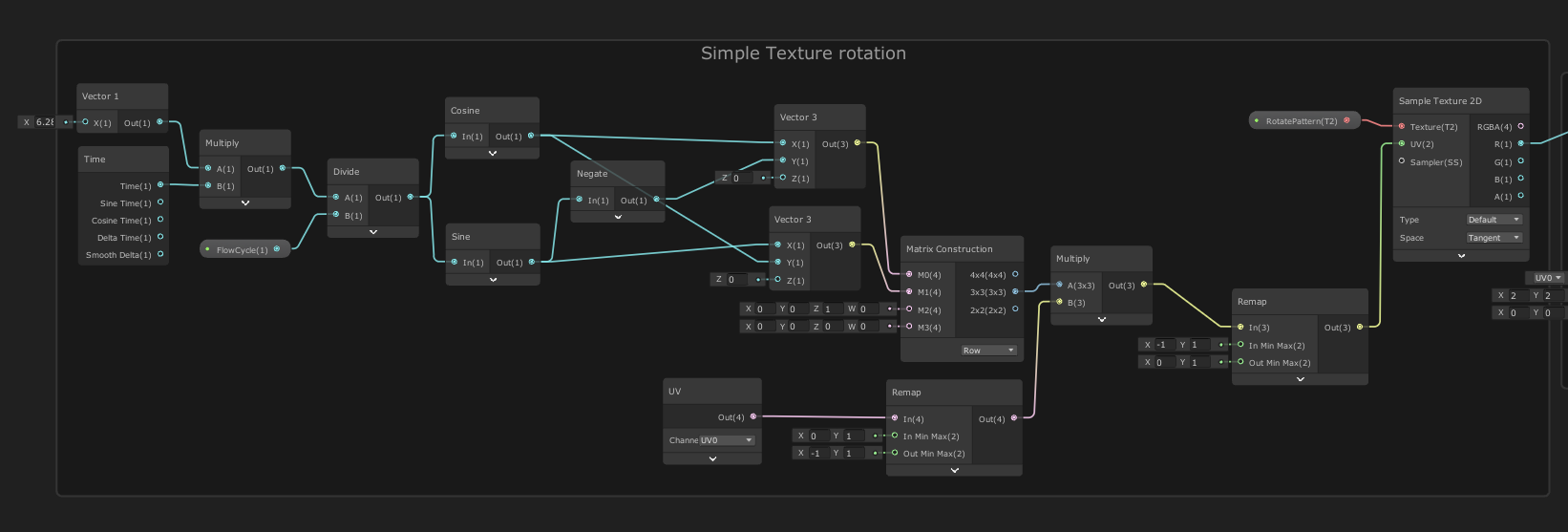Click the X field showing 6.28 for Vector 1
Screen dimensions: 1568x532
point(45,122)
